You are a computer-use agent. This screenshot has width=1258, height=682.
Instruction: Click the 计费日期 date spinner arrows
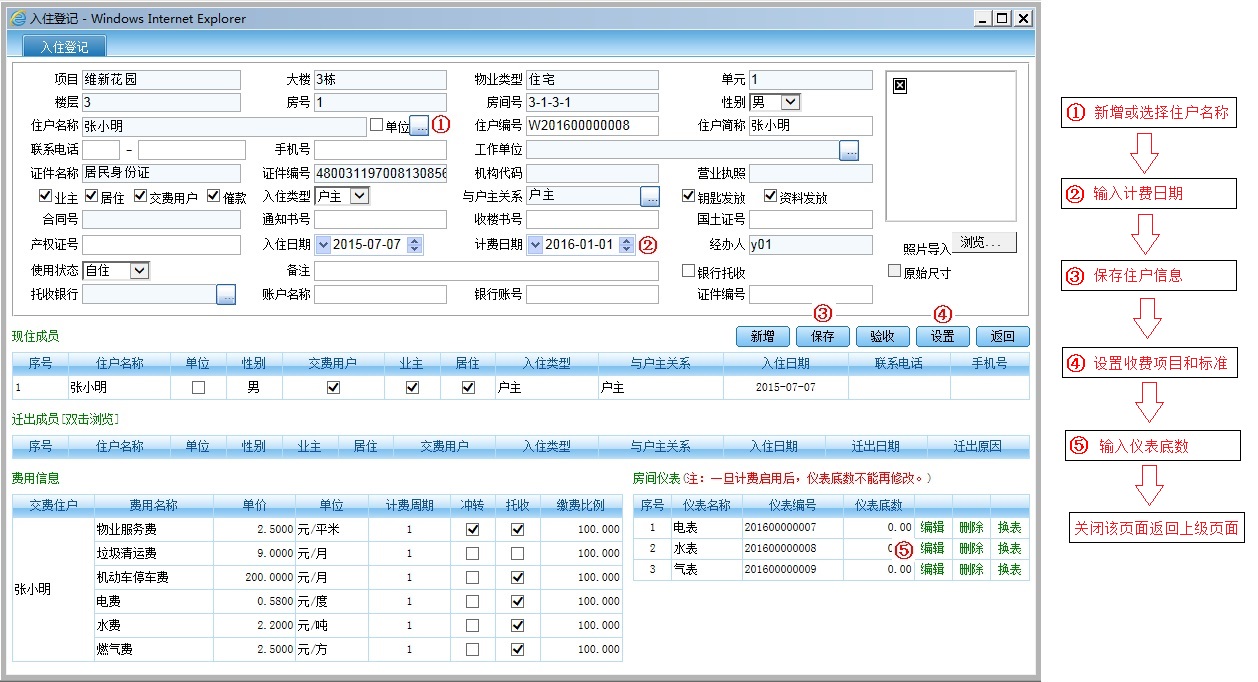(x=627, y=244)
